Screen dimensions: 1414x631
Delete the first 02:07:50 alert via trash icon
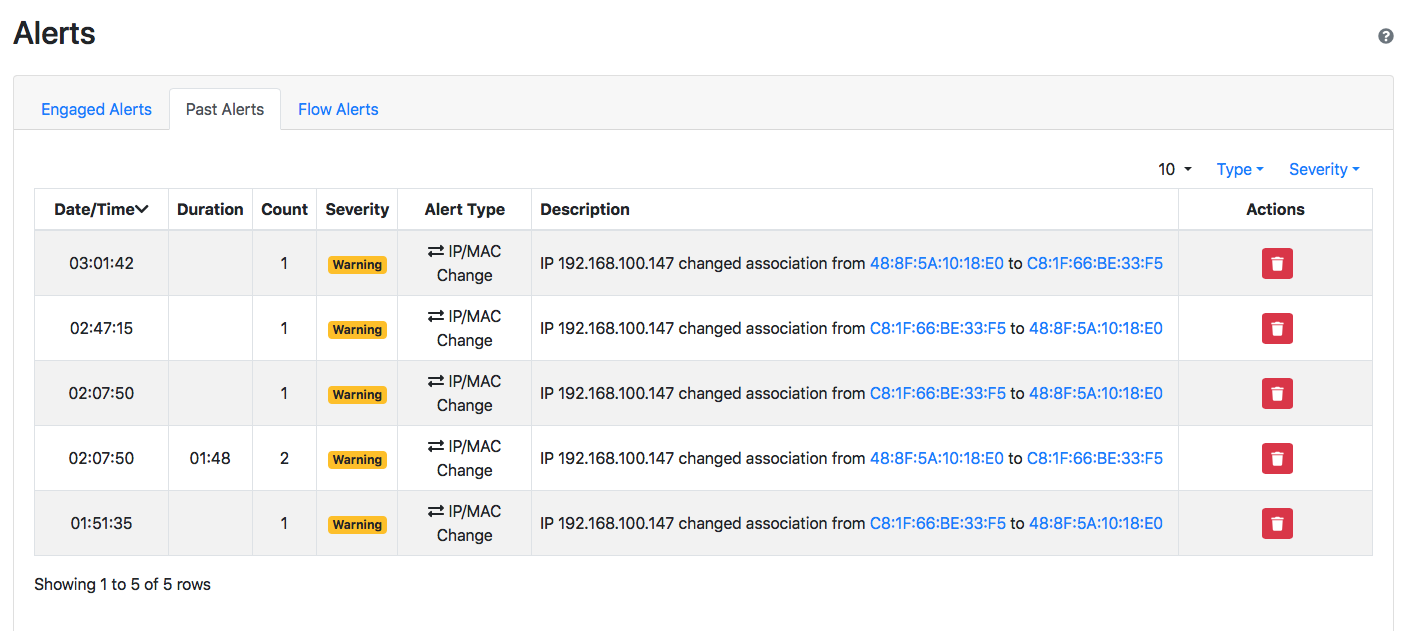tap(1277, 393)
